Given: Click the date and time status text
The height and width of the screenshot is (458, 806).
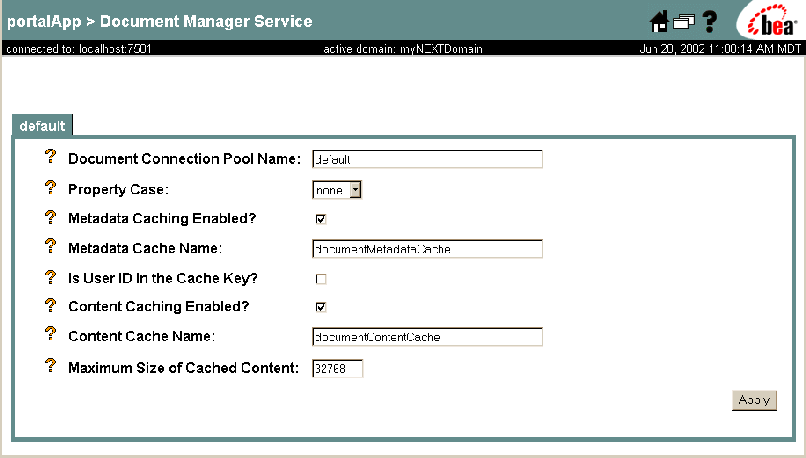Looking at the screenshot, I should (720, 49).
